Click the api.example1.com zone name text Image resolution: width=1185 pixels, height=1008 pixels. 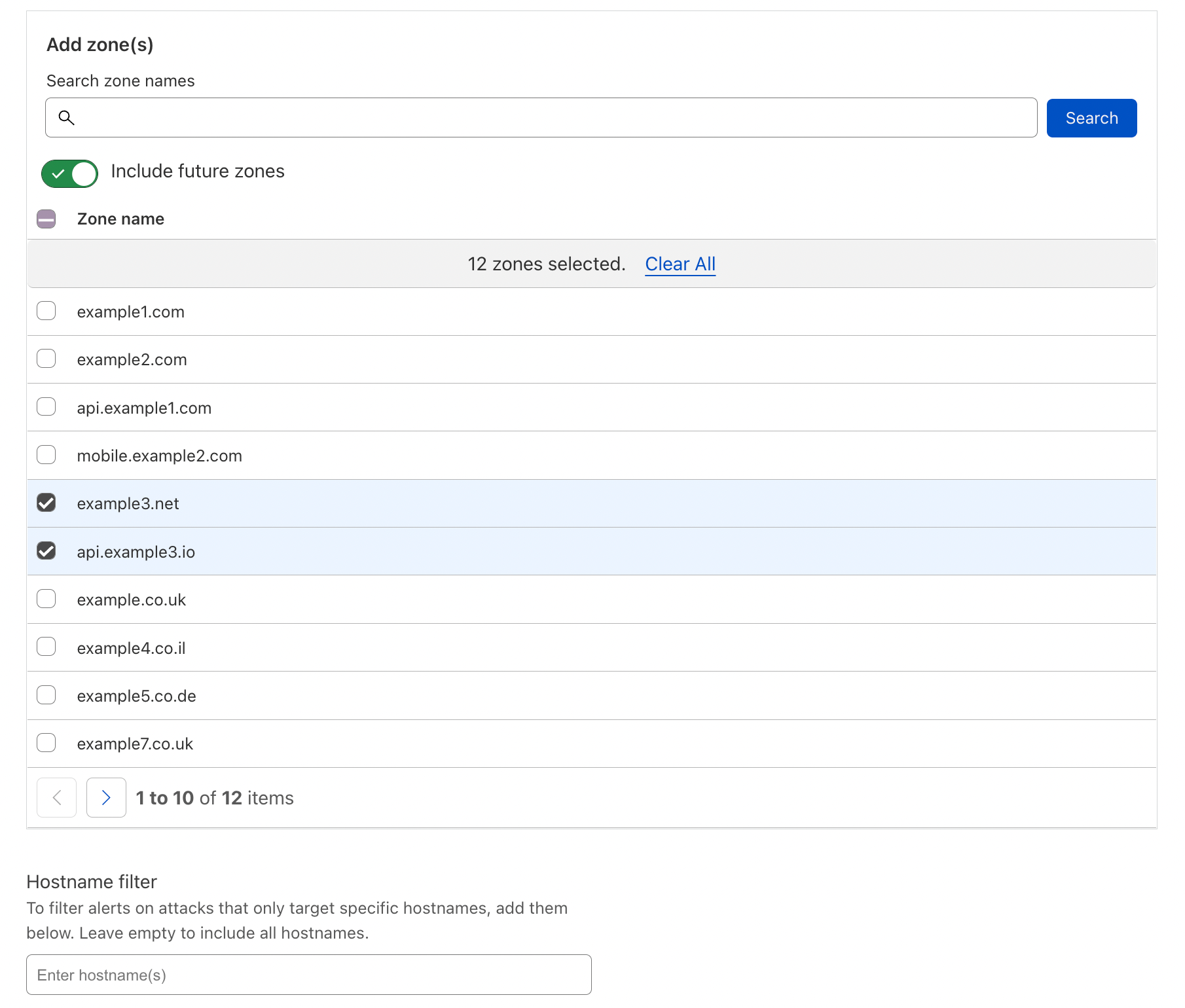click(144, 408)
